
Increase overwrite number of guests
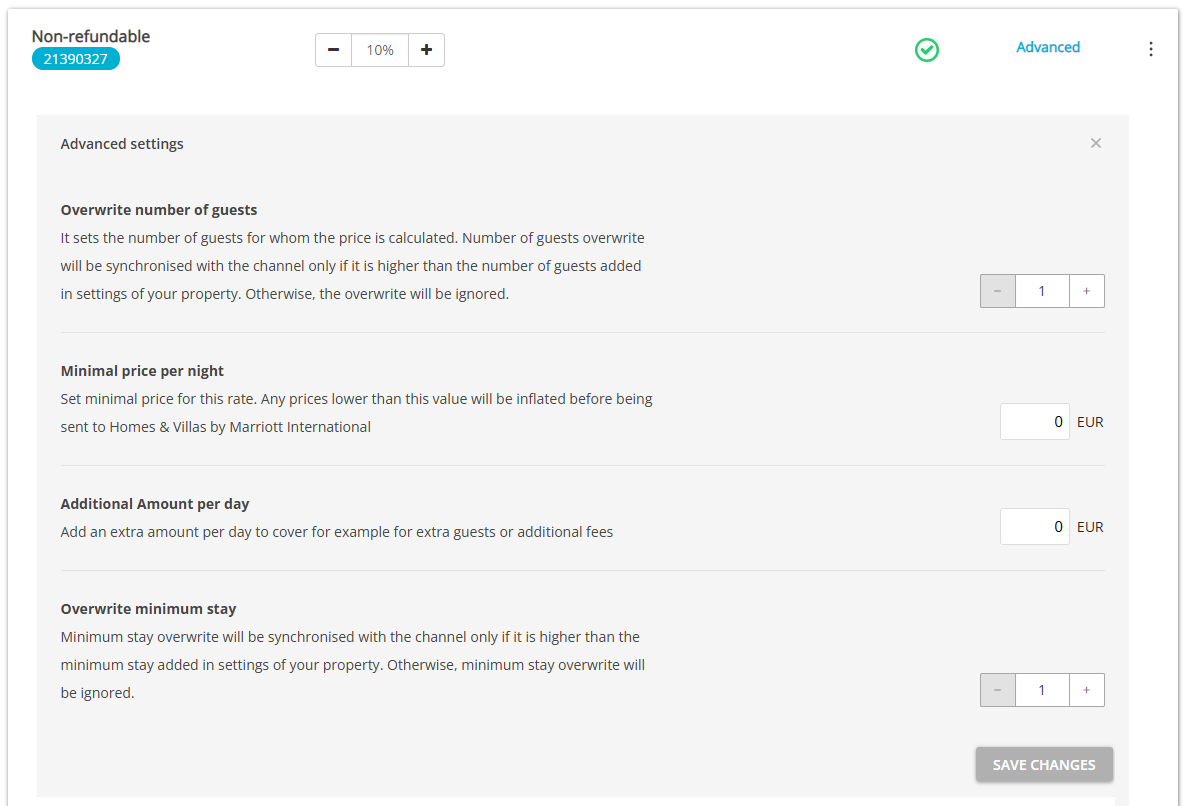pos(1087,291)
